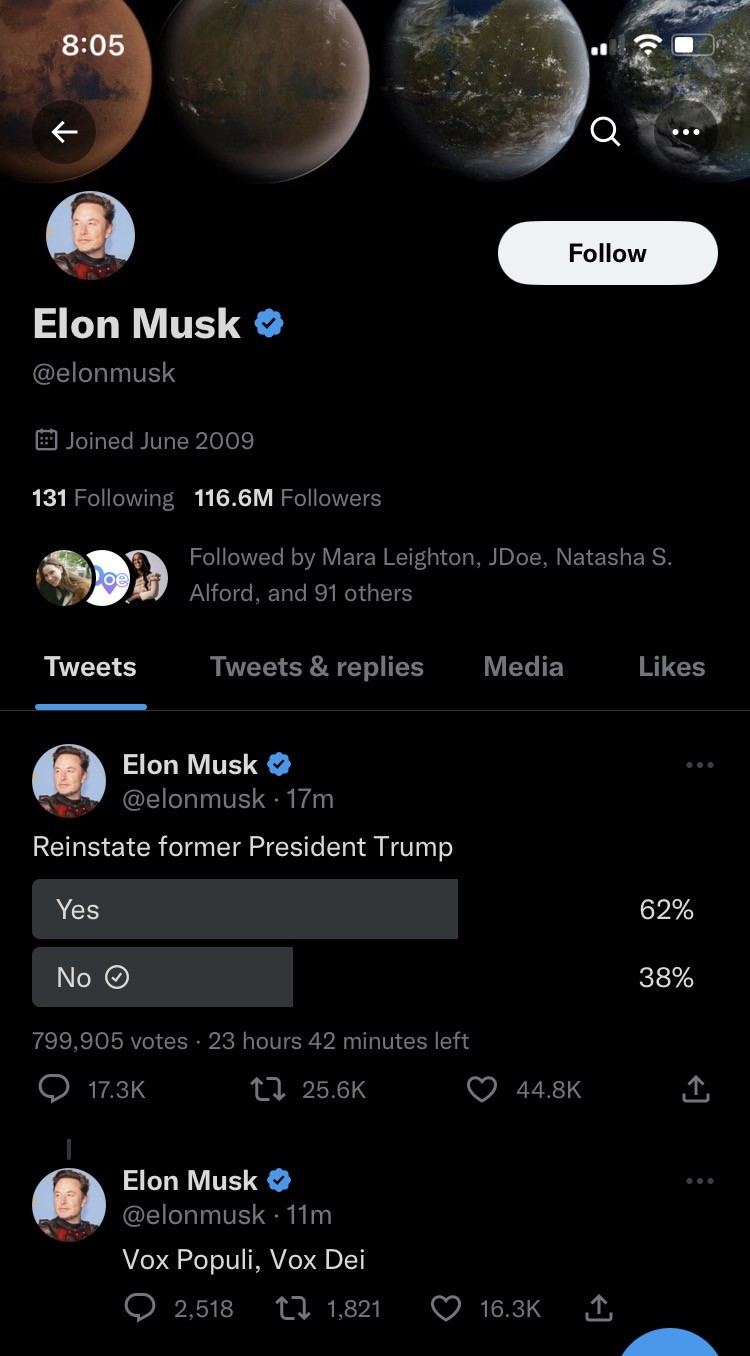This screenshot has width=750, height=1356.
Task: Reply to the Trump poll tweet
Action: click(x=54, y=1089)
